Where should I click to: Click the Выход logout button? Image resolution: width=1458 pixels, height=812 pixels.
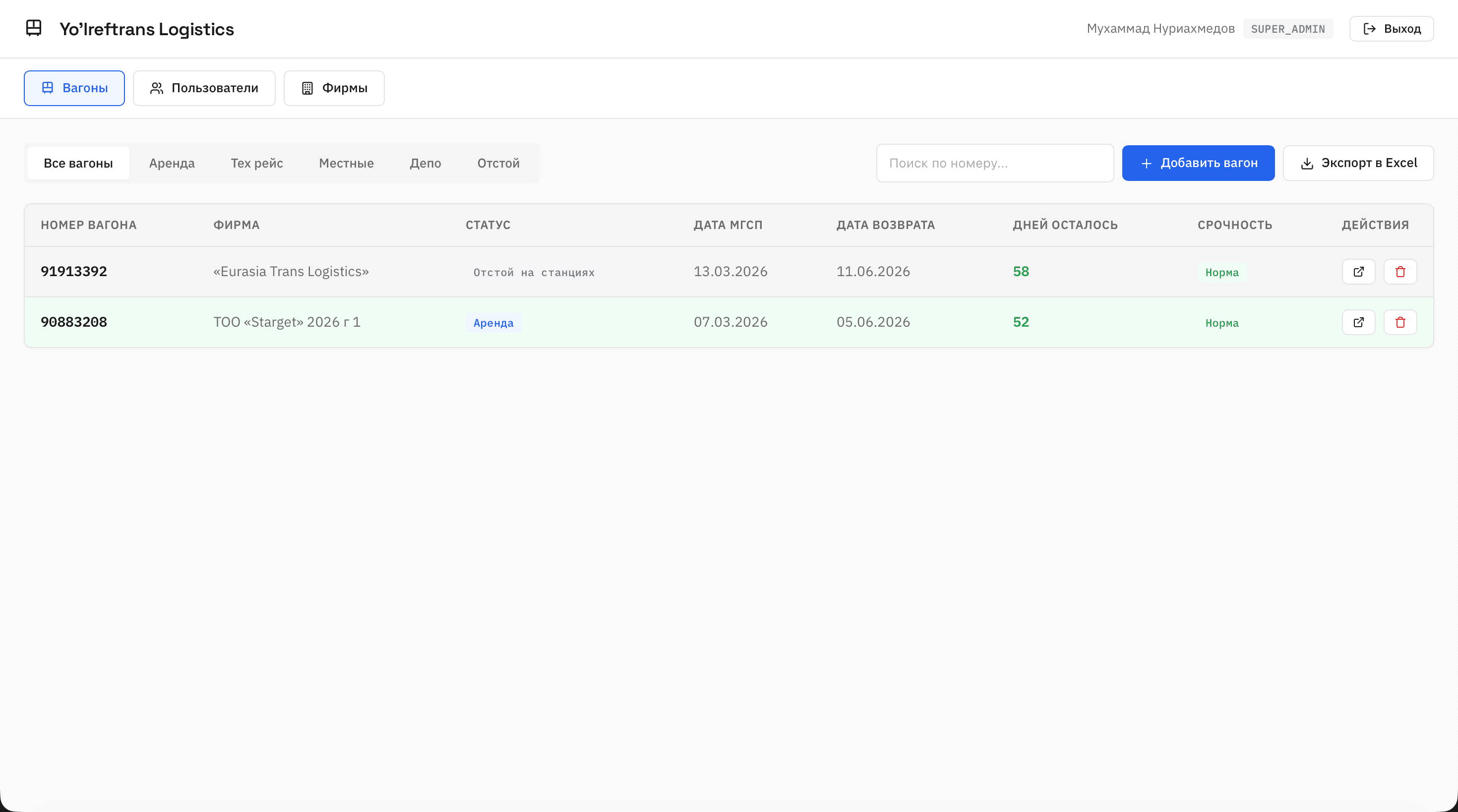pos(1391,29)
